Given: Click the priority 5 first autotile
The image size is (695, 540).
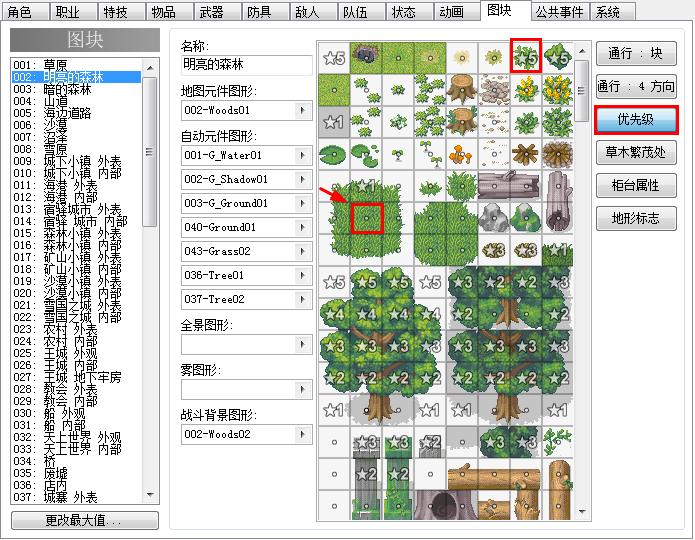Looking at the screenshot, I should 334,58.
